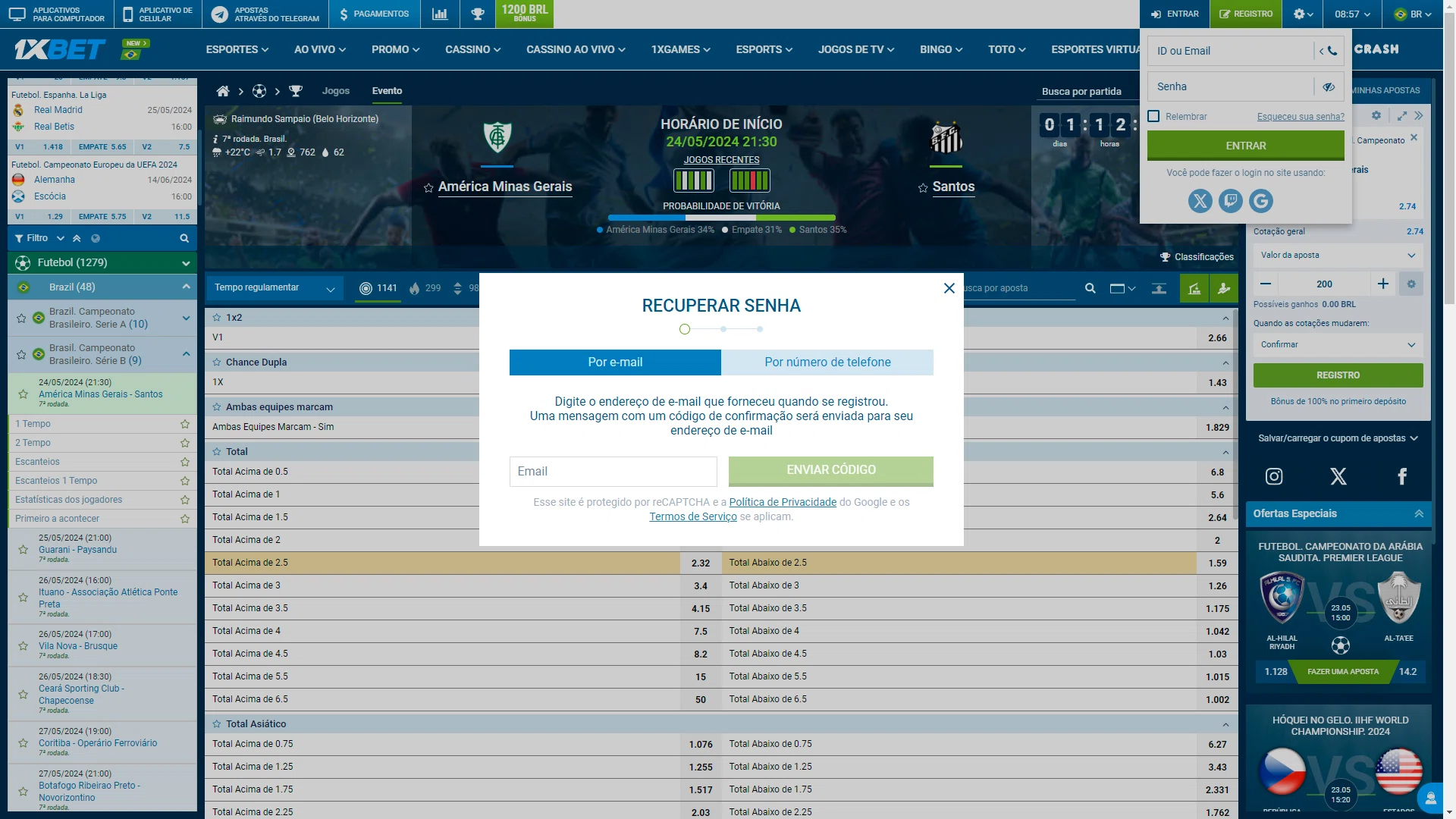1456x819 pixels.
Task: Click Esqueceu sua senha link
Action: (x=1300, y=117)
